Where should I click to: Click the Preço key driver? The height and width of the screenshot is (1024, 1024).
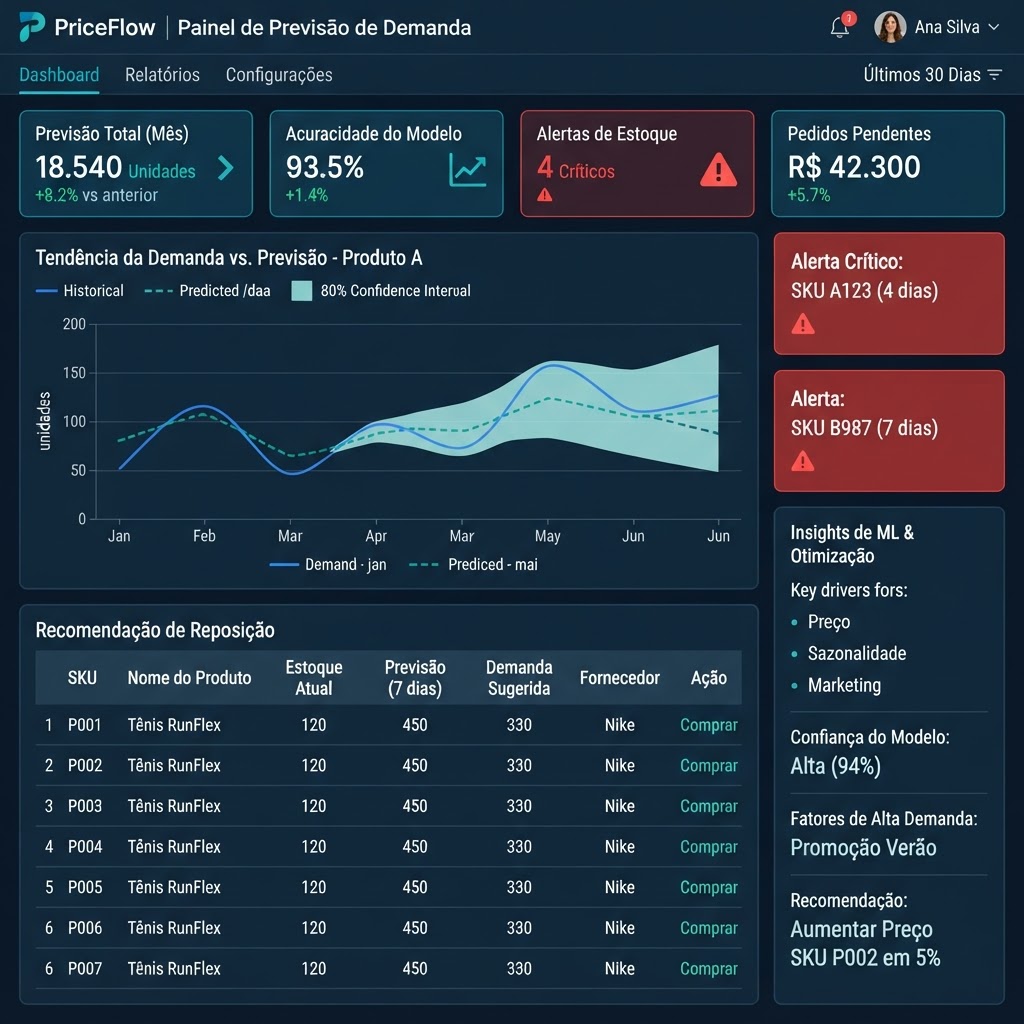(829, 622)
